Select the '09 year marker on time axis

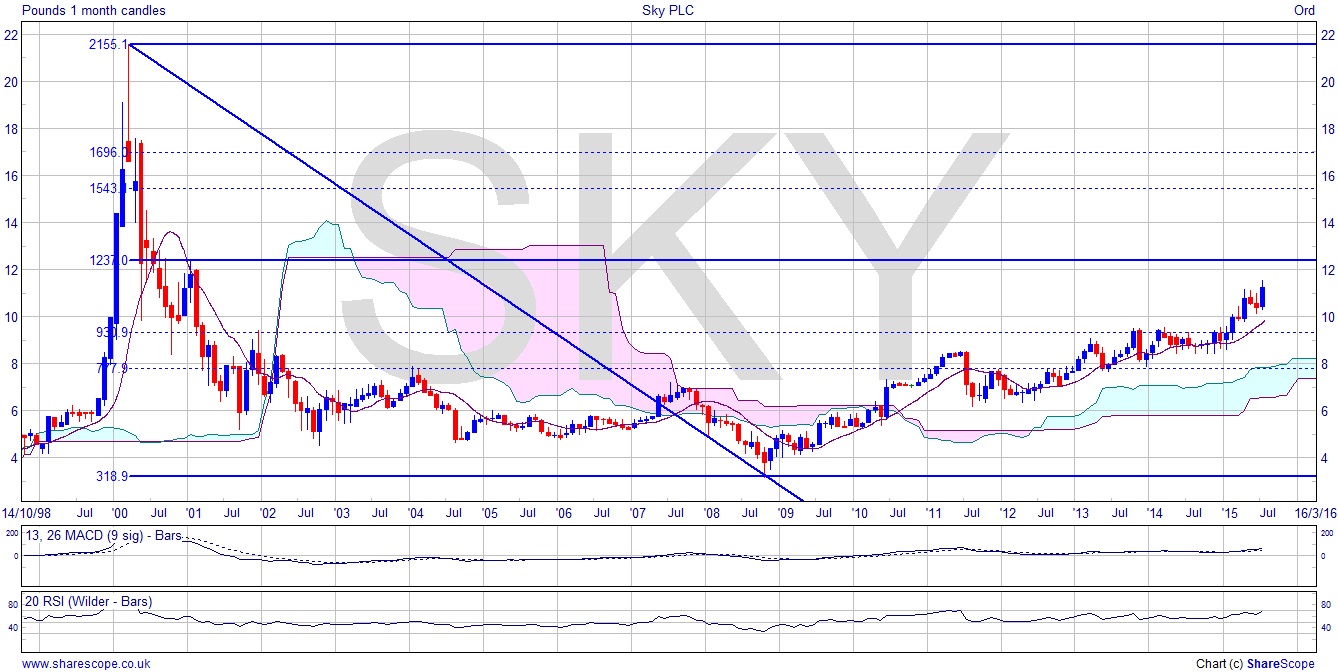coord(786,512)
